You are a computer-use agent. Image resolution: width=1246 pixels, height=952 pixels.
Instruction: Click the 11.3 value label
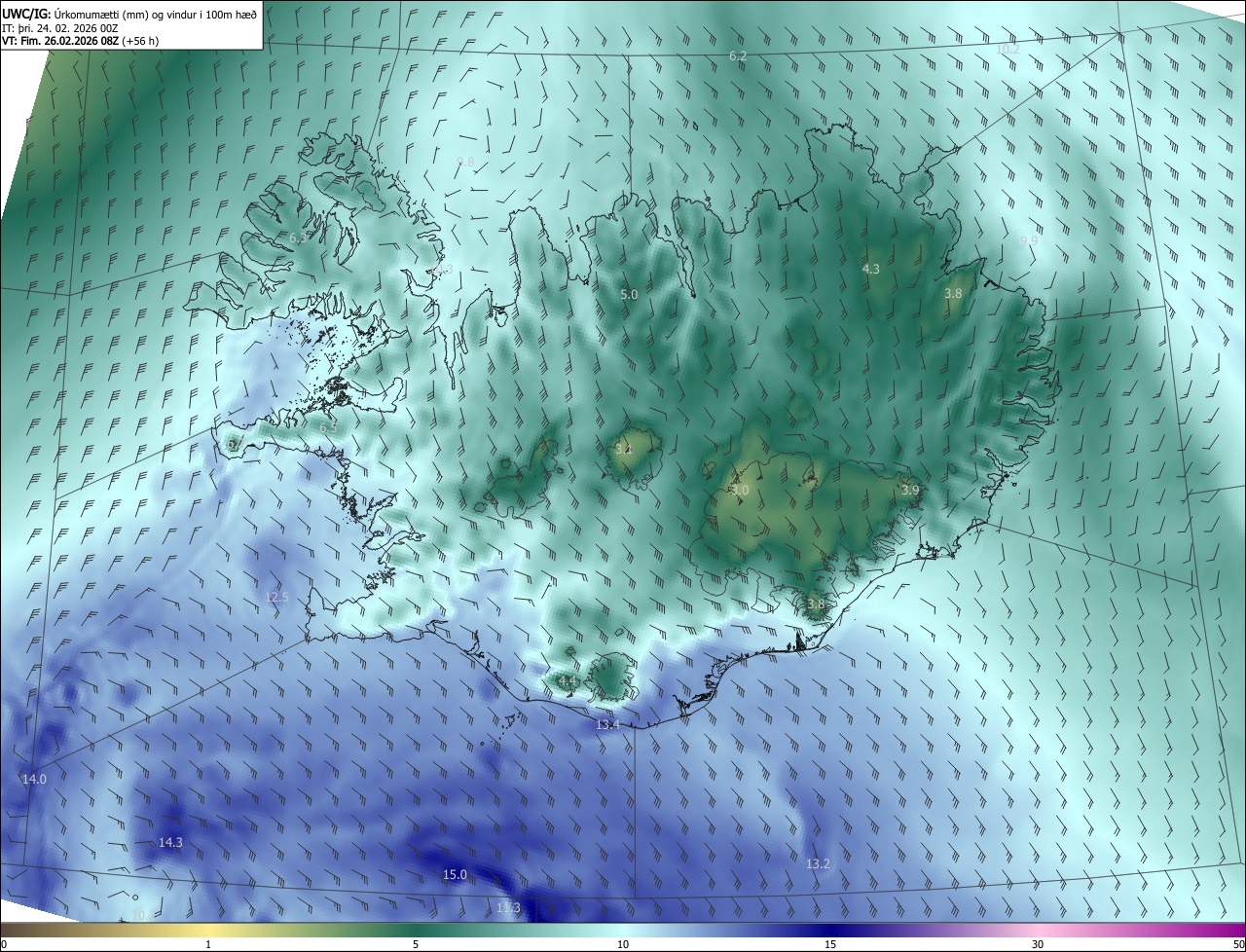[508, 908]
